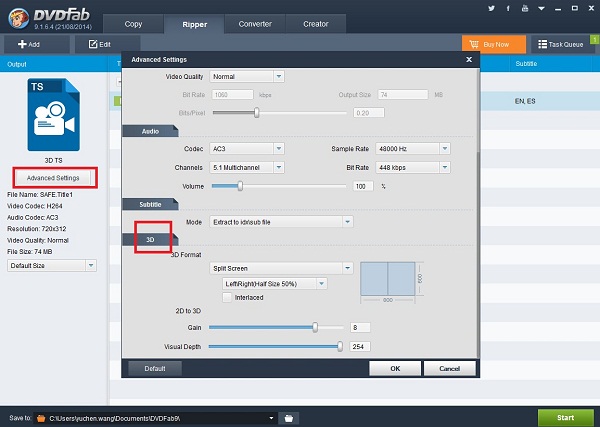Open Left/Right Half Size dropdown
This screenshot has width=600, height=427.
(274, 284)
